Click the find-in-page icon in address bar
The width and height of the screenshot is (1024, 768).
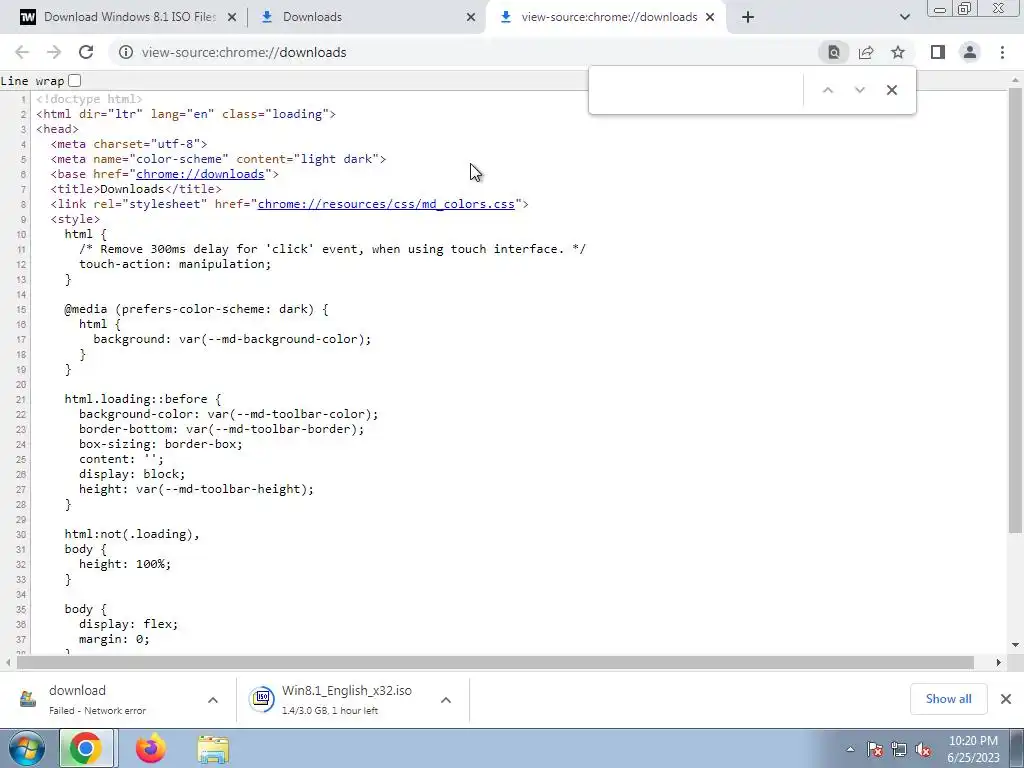pyautogui.click(x=833, y=52)
